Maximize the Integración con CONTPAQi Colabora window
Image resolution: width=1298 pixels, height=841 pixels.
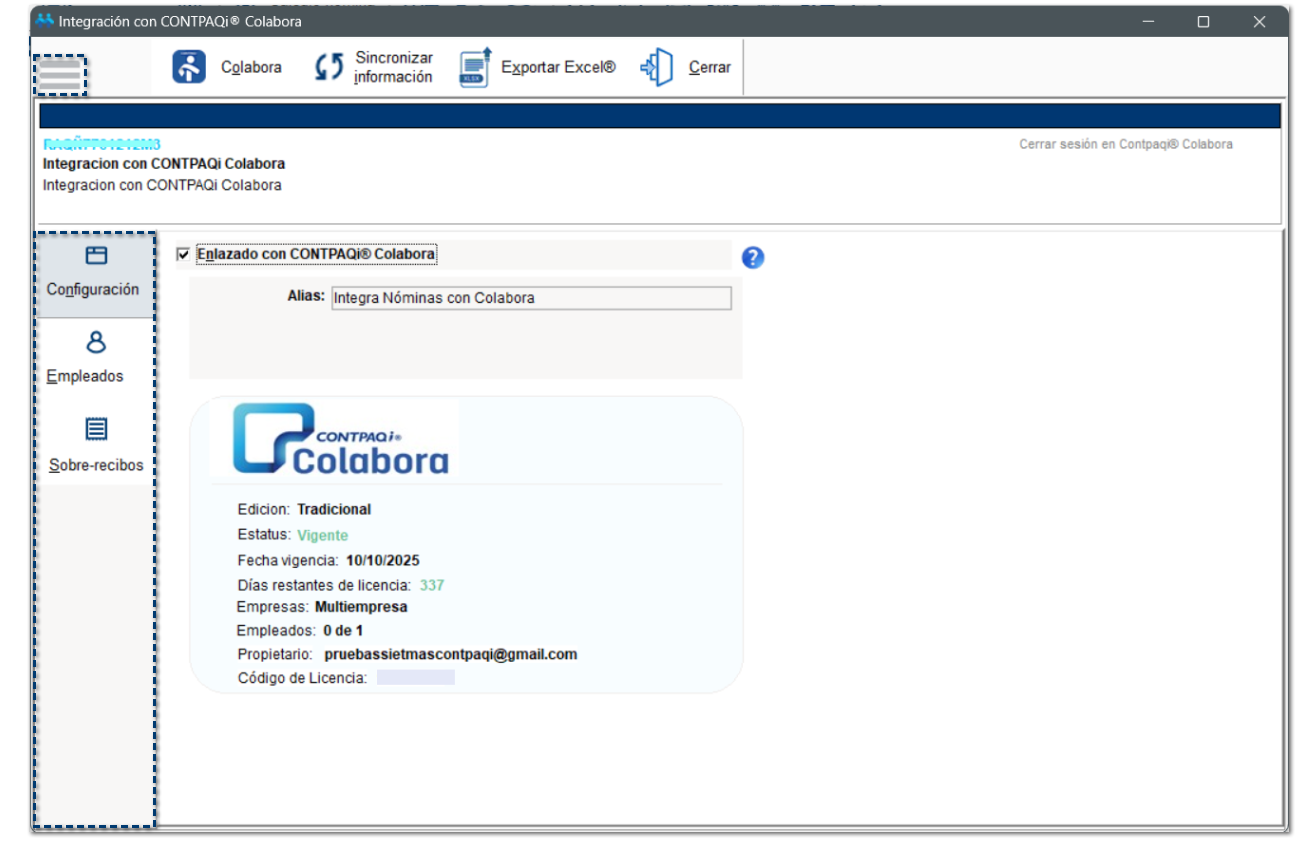1204,21
